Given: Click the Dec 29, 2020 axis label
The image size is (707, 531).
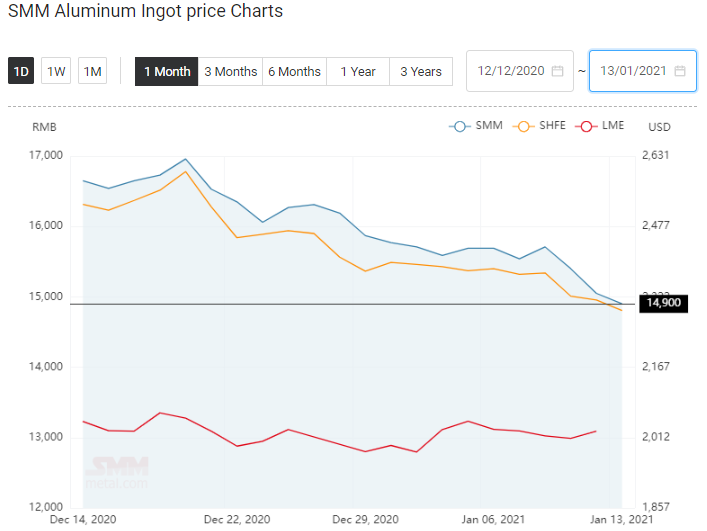Looking at the screenshot, I should pyautogui.click(x=365, y=519).
